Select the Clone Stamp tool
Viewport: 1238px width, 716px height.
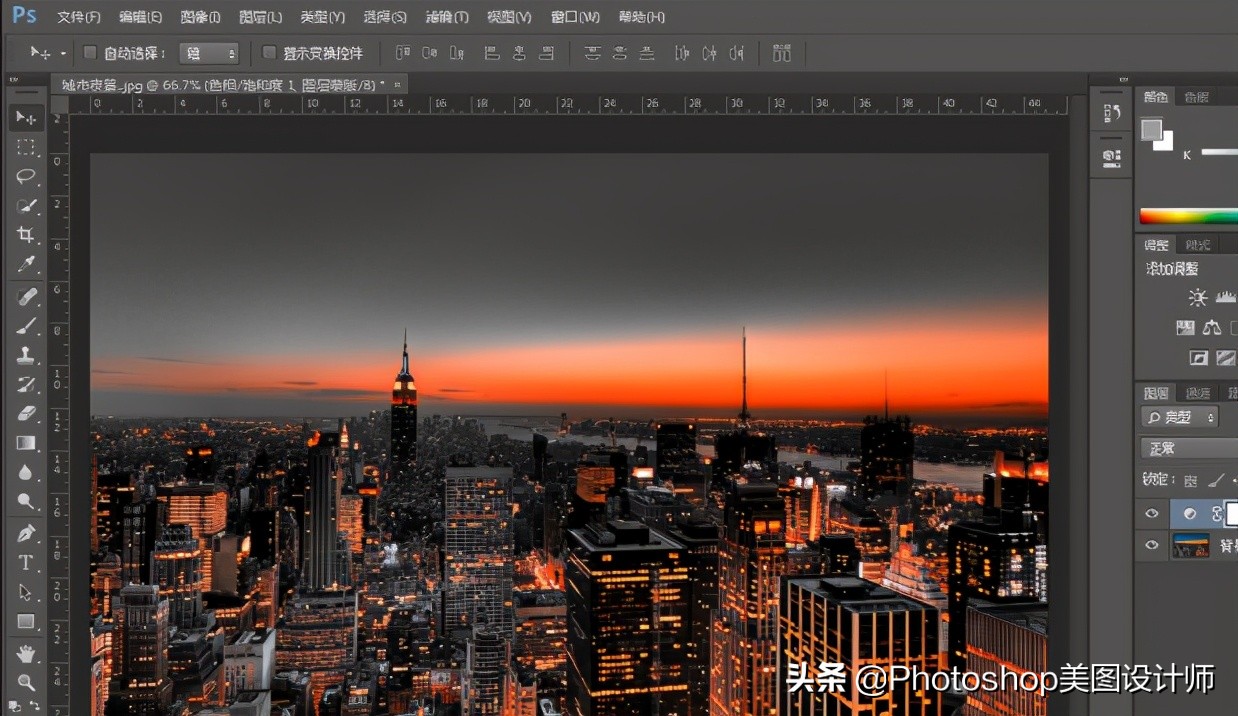pos(25,354)
